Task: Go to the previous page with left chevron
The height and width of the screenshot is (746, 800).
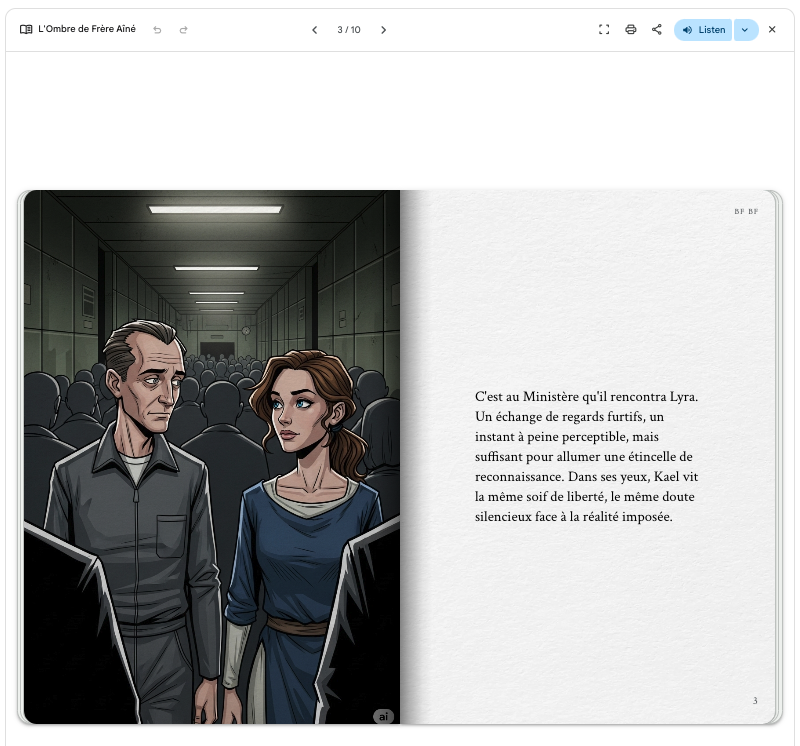Action: (x=315, y=30)
